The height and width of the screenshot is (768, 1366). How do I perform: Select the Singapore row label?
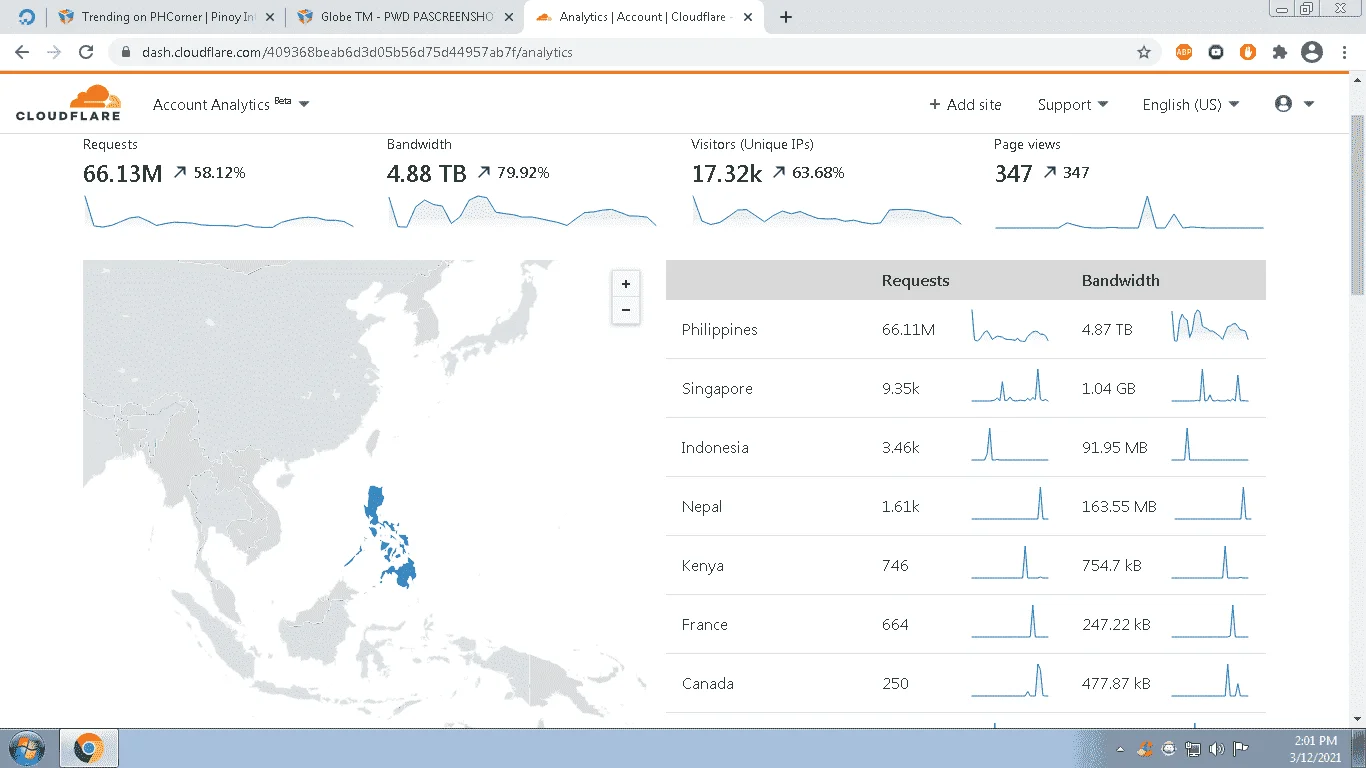click(x=717, y=389)
